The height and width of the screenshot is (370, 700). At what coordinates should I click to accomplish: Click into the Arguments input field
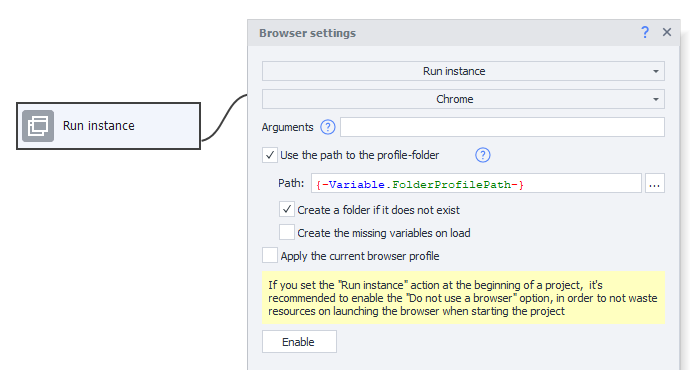[502, 127]
